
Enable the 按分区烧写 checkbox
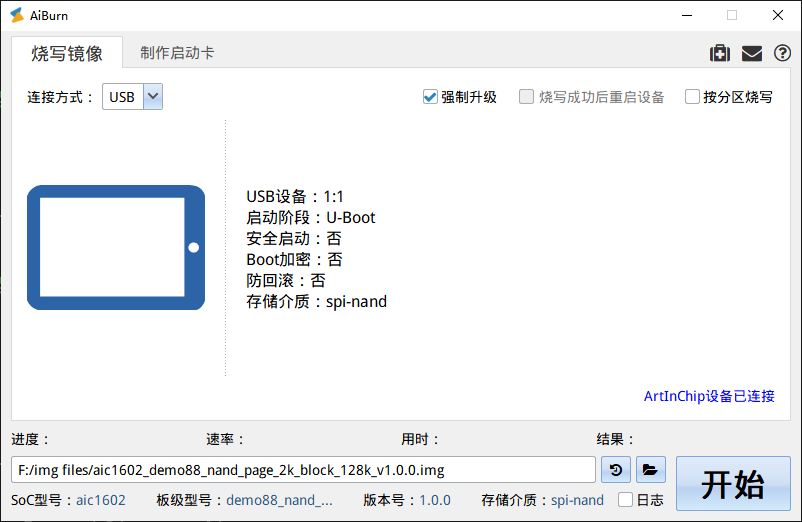692,97
